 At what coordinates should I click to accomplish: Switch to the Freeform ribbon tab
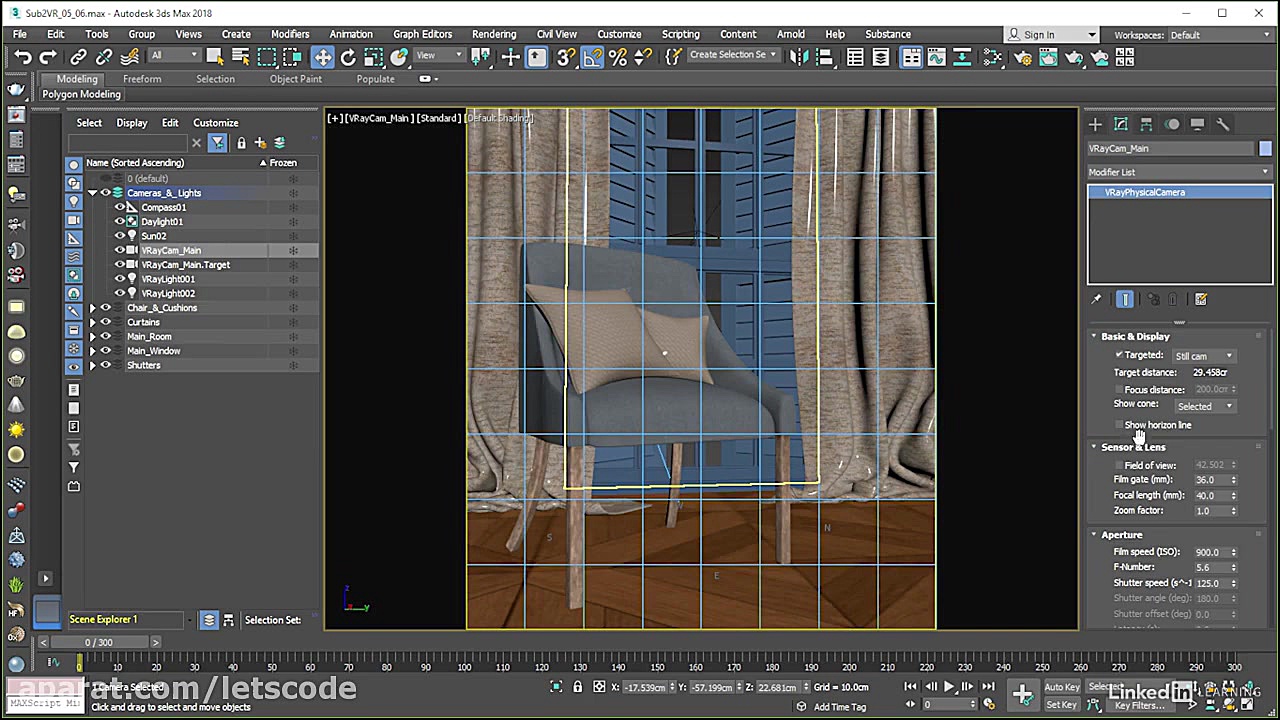(141, 78)
